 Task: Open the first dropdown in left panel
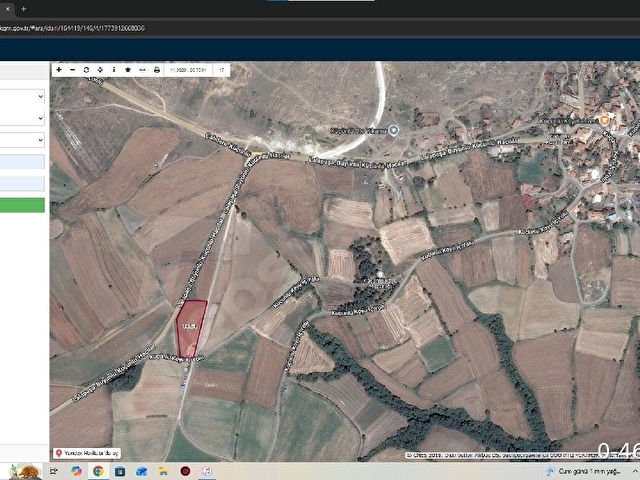click(22, 96)
